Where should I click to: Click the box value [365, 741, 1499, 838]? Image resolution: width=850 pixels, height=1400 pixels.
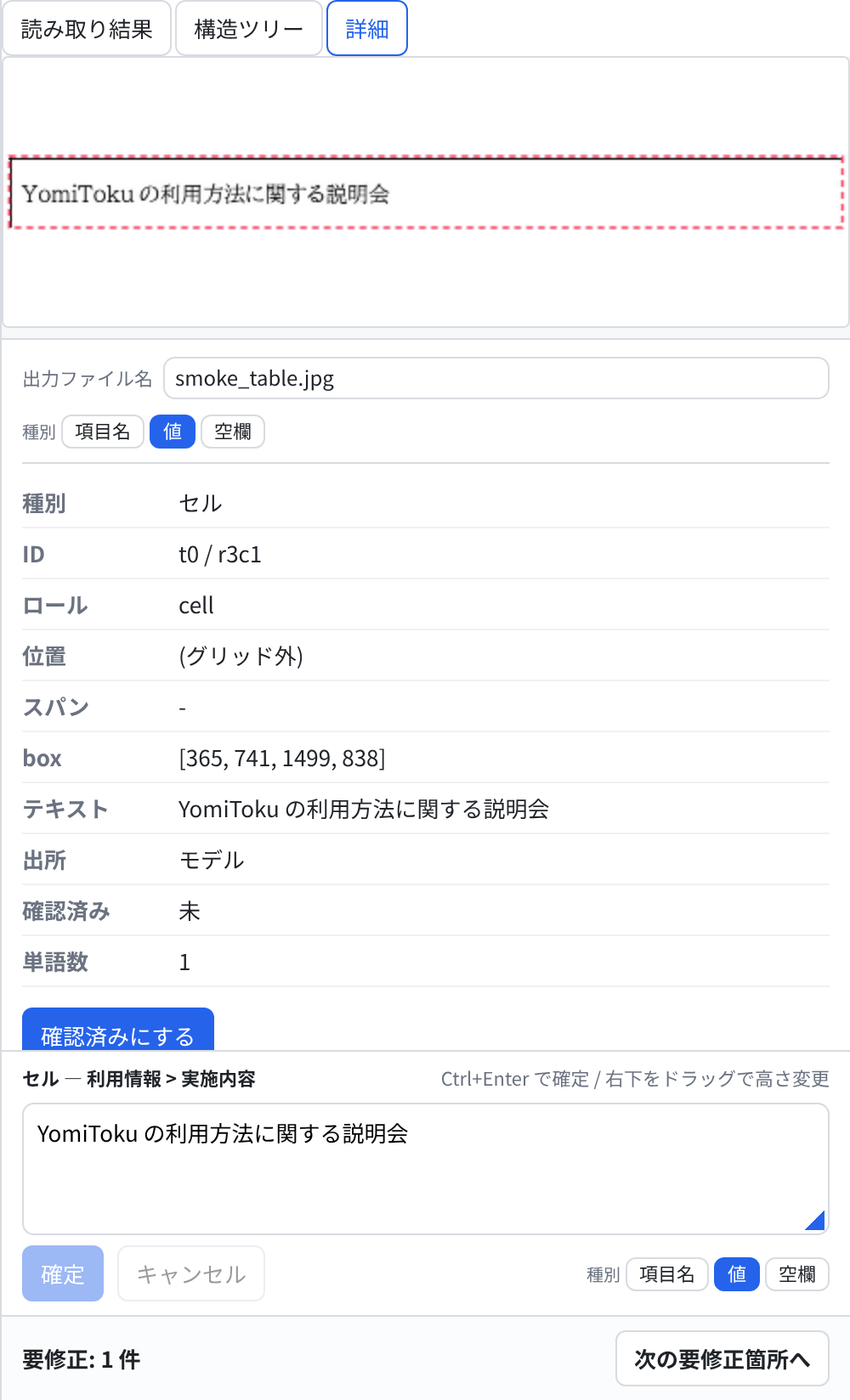(x=282, y=759)
